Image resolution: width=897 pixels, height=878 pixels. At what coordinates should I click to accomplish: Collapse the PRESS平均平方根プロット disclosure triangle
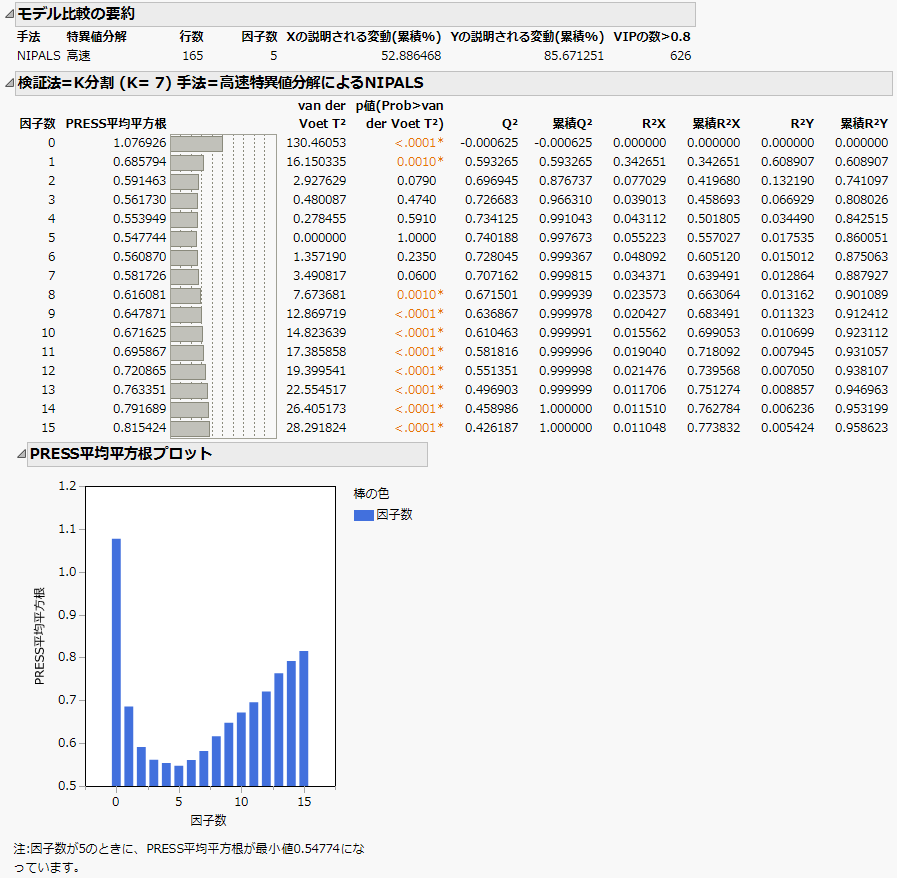coord(21,454)
